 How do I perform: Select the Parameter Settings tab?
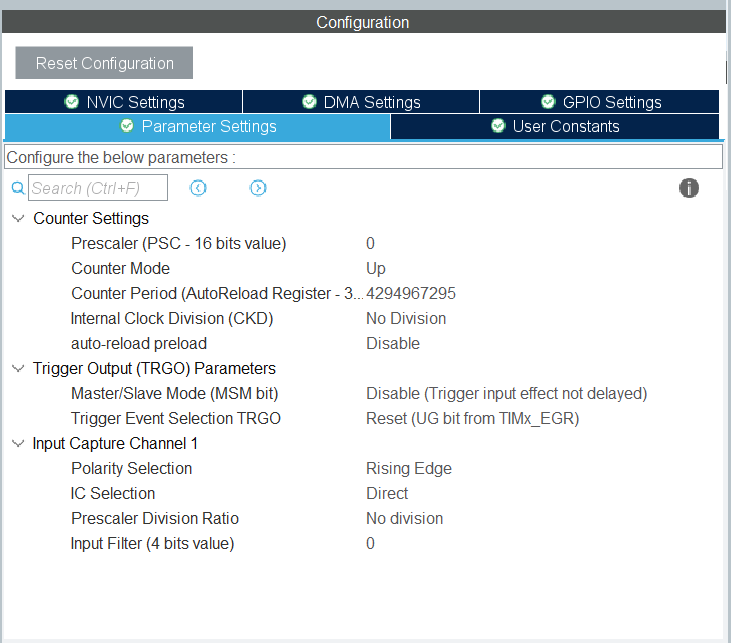[198, 127]
